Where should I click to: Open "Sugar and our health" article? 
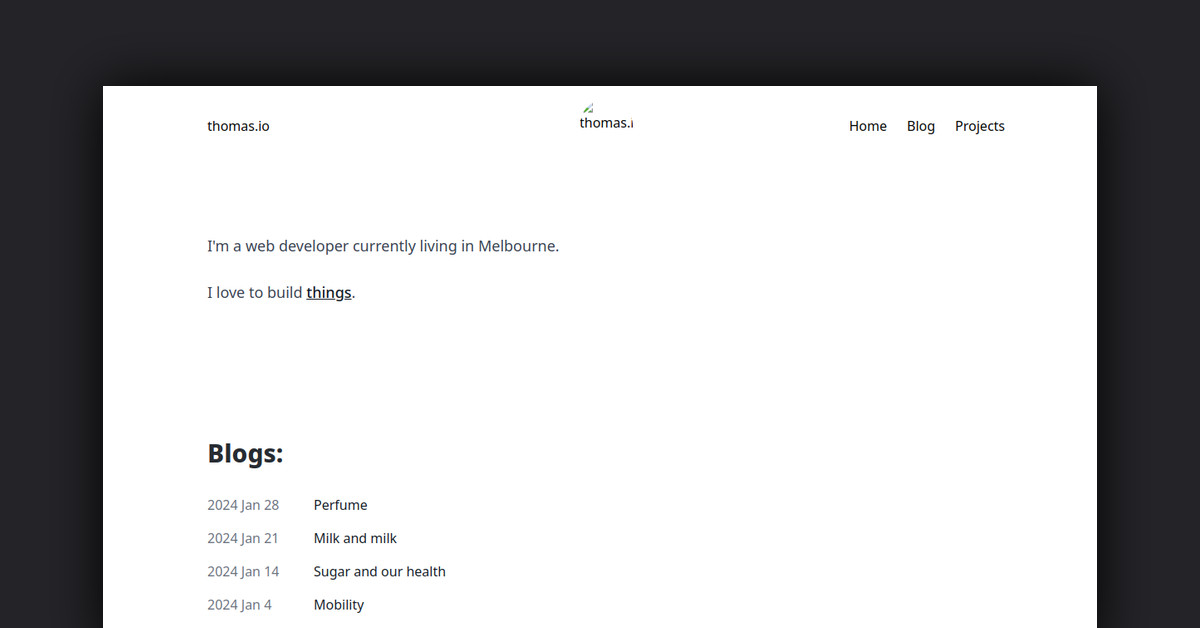[x=379, y=572]
